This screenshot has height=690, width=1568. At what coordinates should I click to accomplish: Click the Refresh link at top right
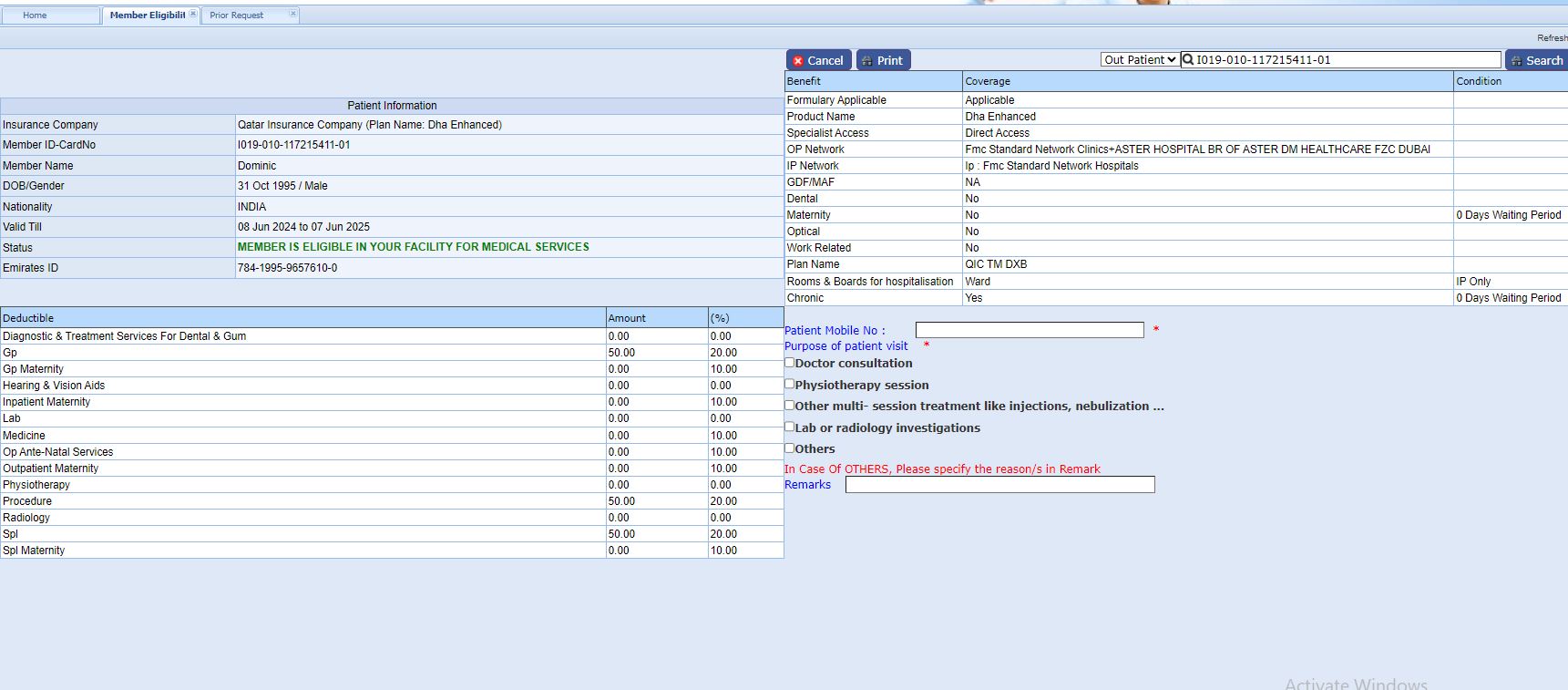coord(1552,38)
